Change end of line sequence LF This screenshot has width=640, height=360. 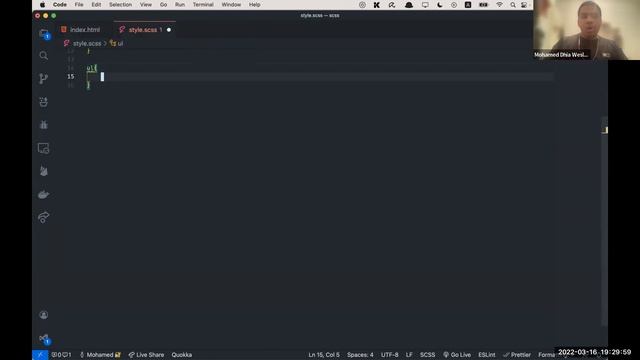[x=409, y=355]
